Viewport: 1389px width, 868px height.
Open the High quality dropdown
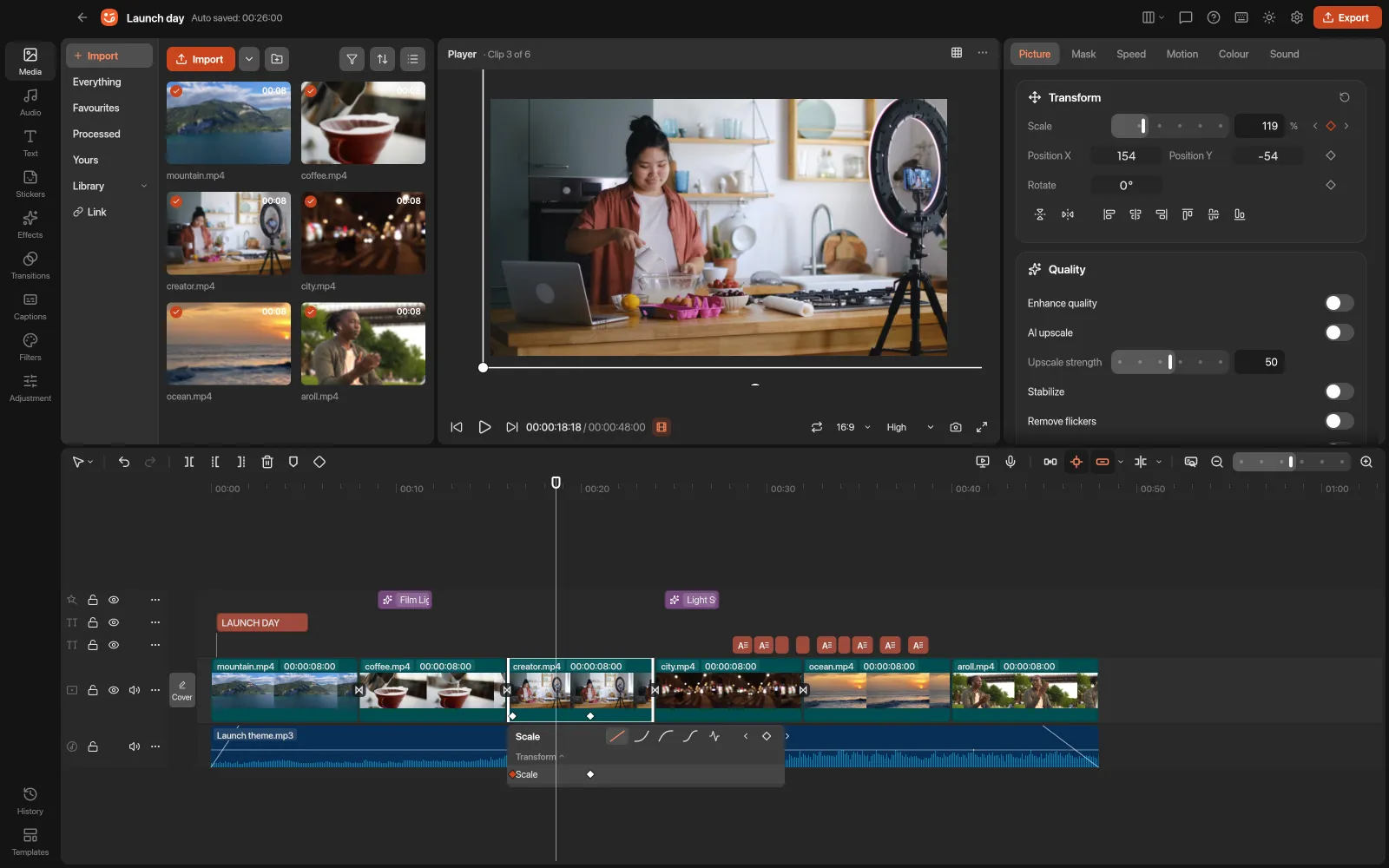click(910, 427)
